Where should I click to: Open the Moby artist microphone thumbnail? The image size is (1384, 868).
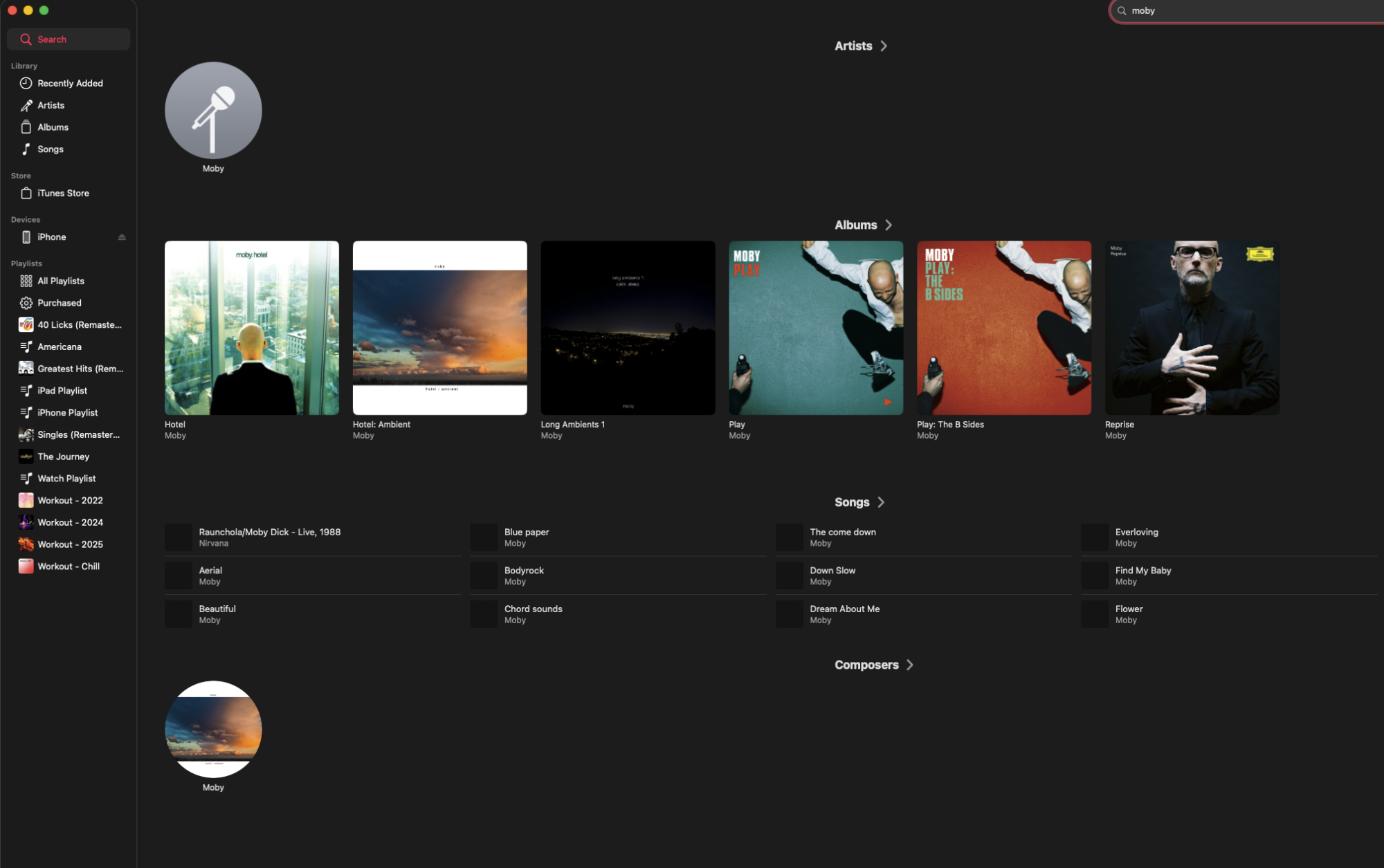(213, 111)
